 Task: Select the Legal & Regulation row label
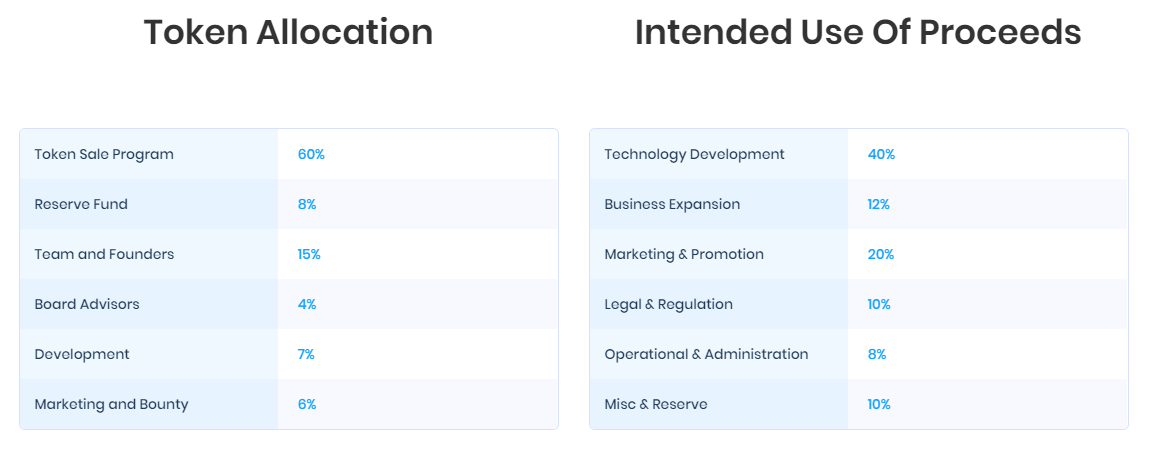point(668,304)
